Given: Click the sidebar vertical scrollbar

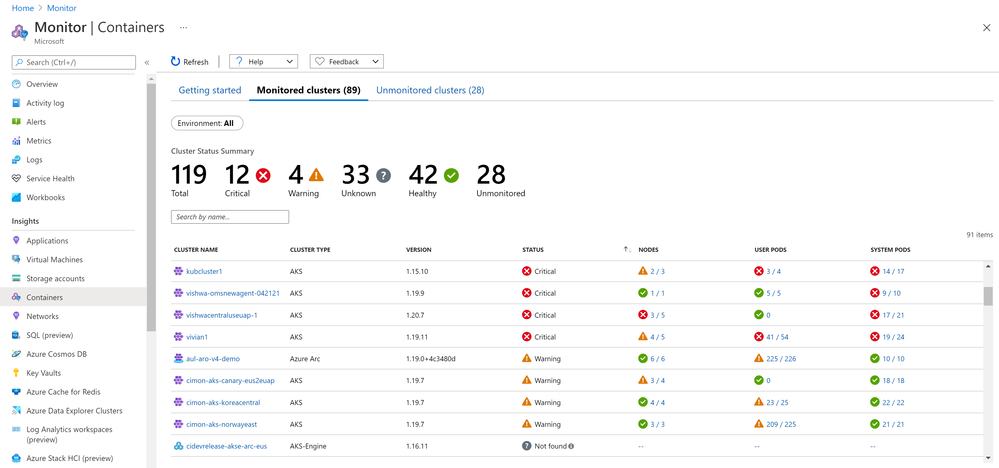Looking at the screenshot, I should (151, 207).
